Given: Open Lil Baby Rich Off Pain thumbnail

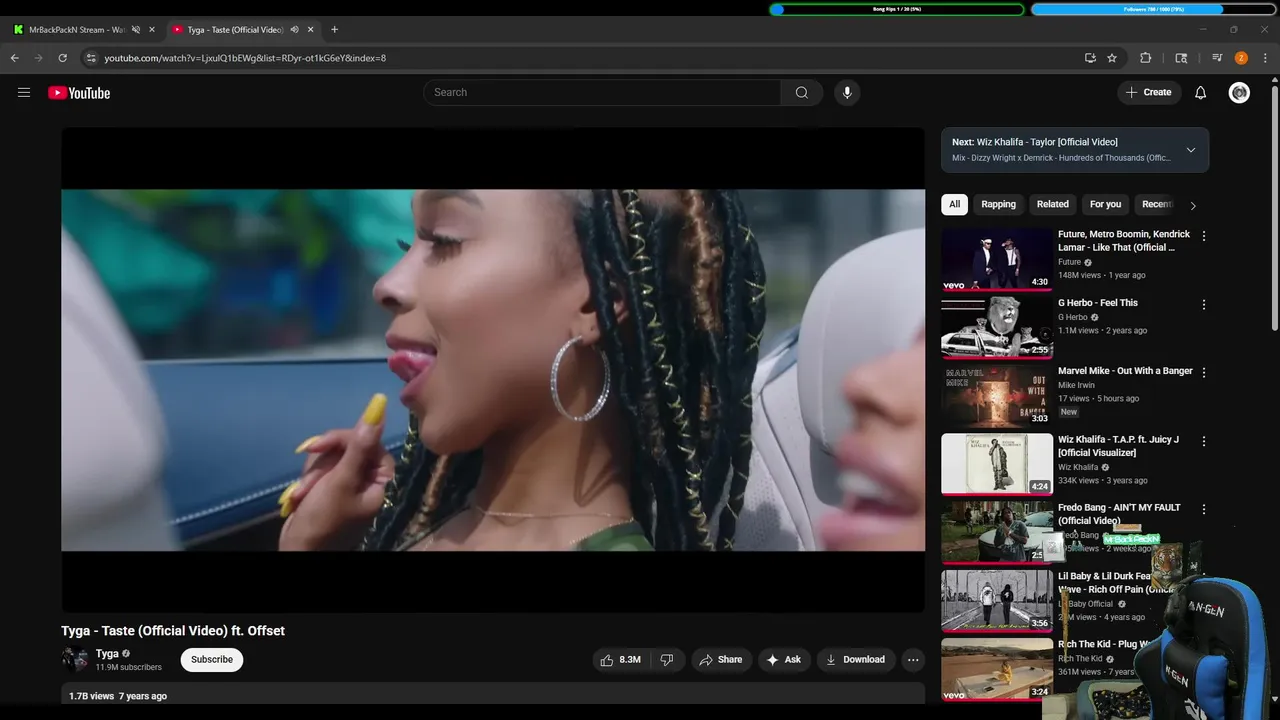Looking at the screenshot, I should [997, 601].
